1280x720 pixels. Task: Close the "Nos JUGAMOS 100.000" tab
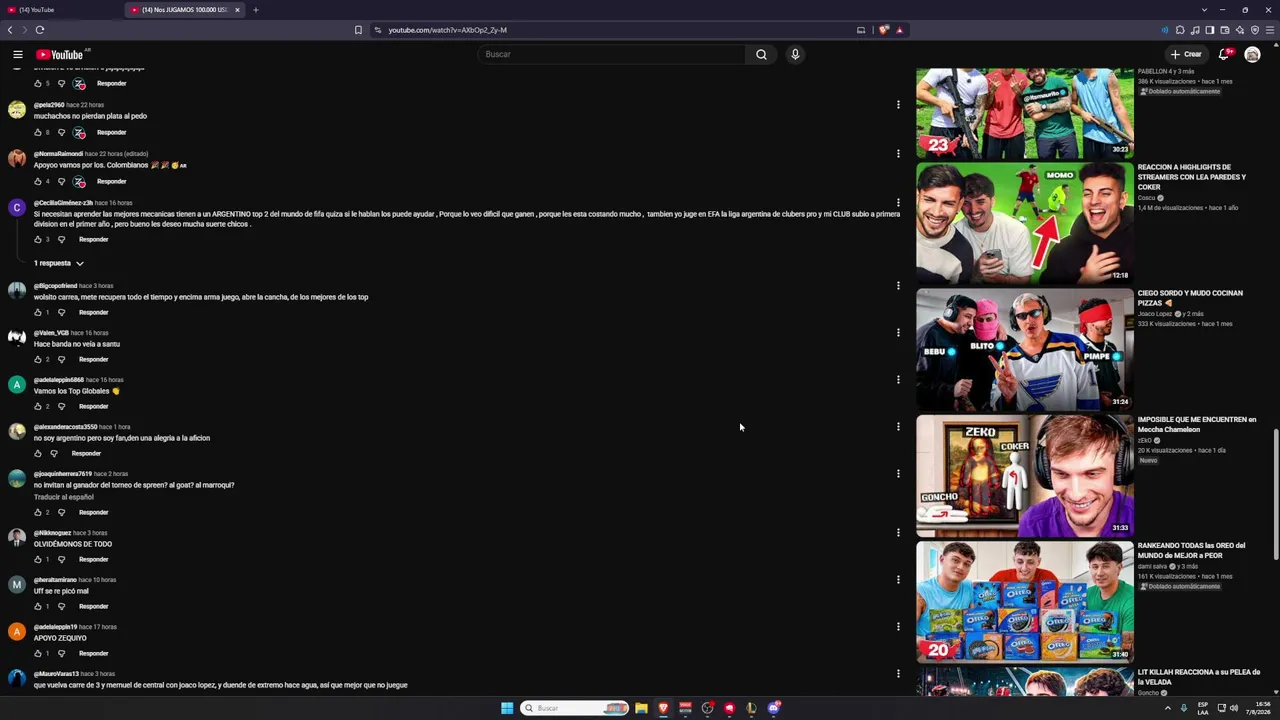(237, 10)
